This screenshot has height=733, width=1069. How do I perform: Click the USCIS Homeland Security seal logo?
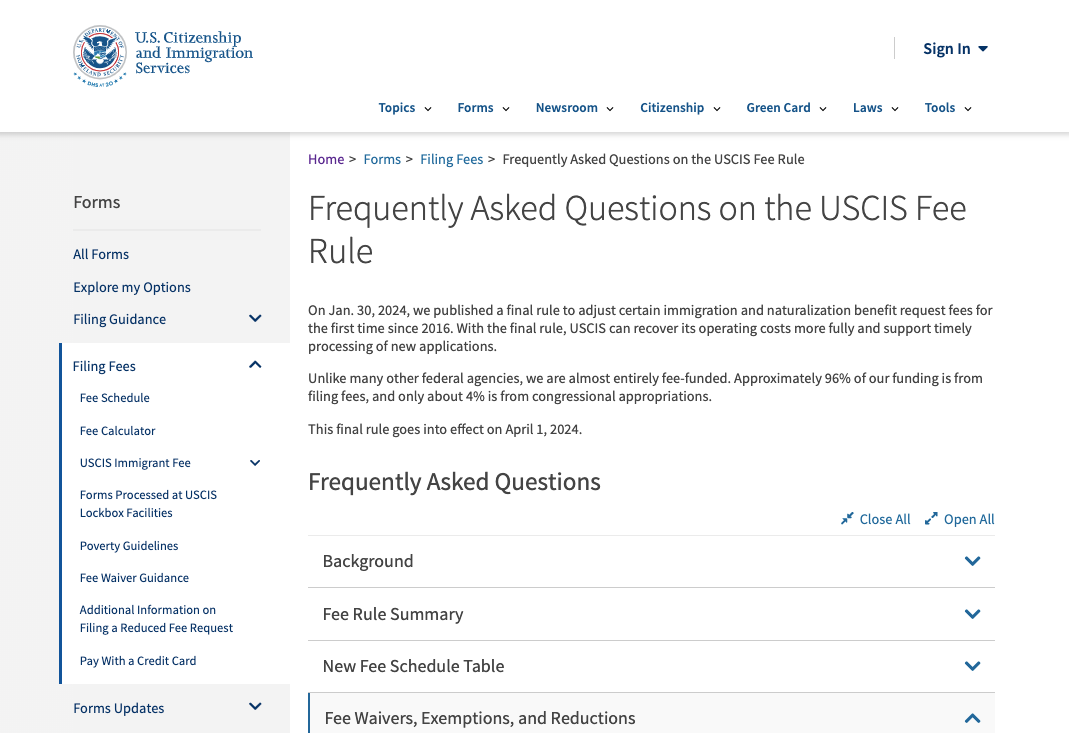(x=100, y=56)
